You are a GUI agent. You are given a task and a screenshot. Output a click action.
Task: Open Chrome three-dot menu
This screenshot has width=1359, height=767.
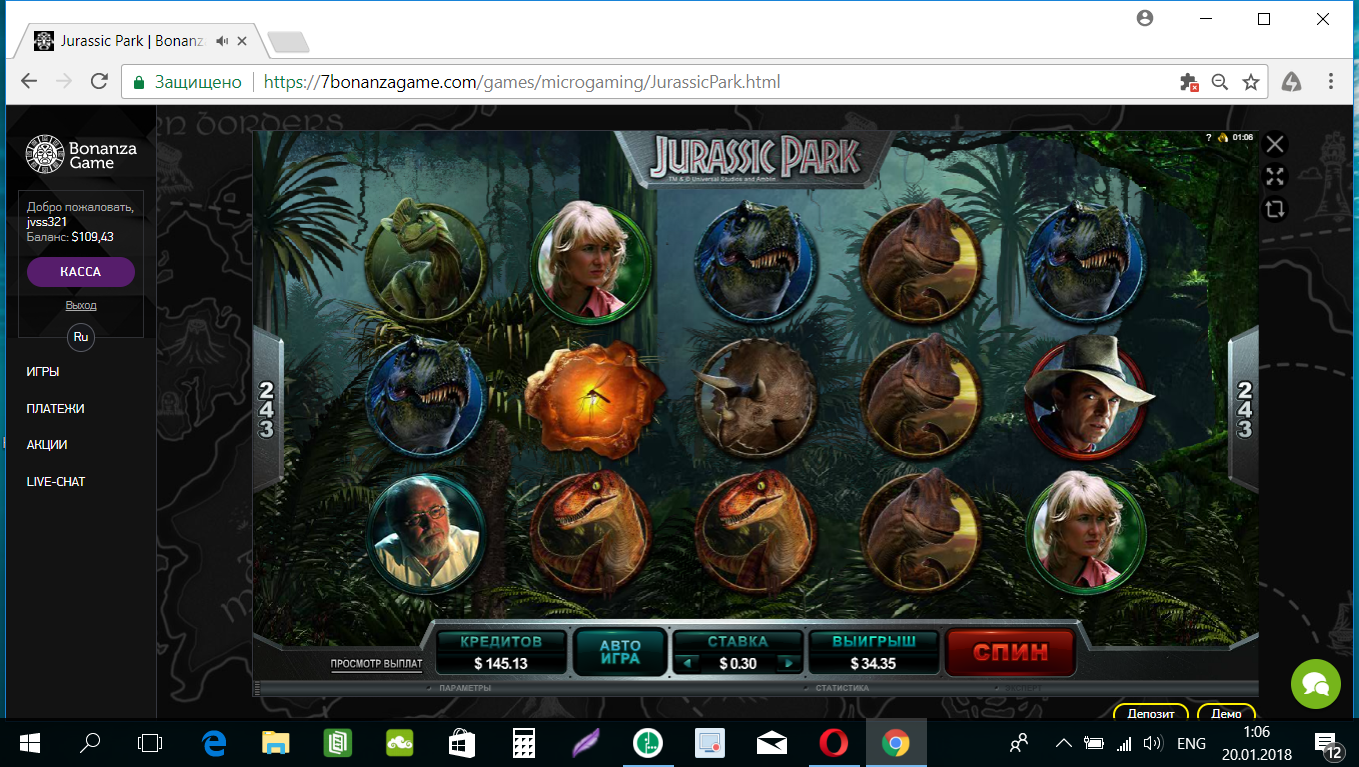pyautogui.click(x=1331, y=82)
